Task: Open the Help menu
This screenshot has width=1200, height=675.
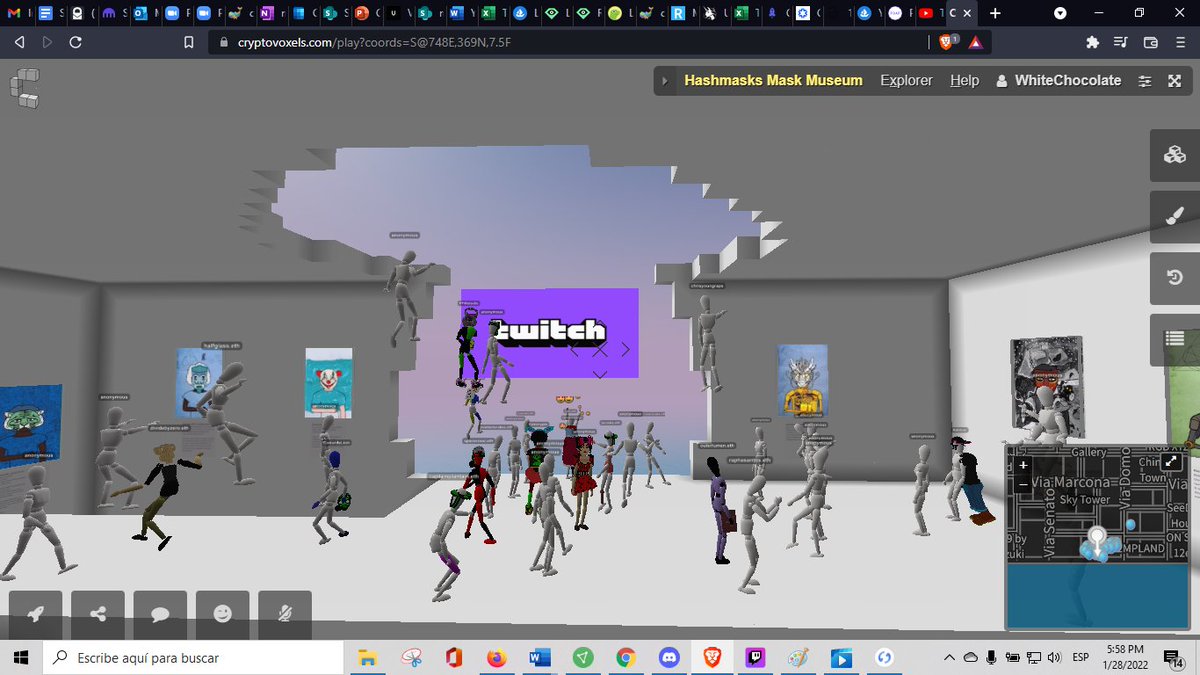Action: click(x=964, y=81)
